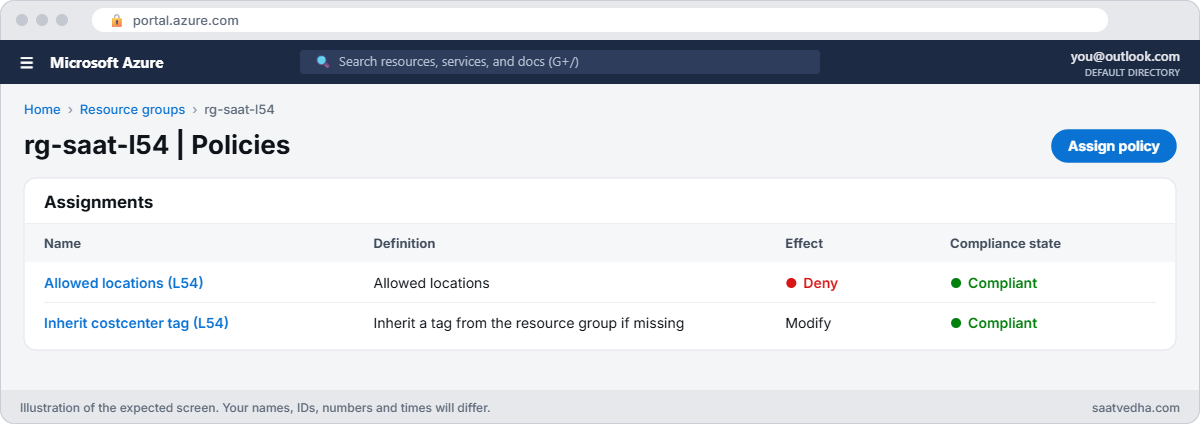This screenshot has height=424, width=1200.
Task: Click the Compliance state column header
Action: point(1005,243)
